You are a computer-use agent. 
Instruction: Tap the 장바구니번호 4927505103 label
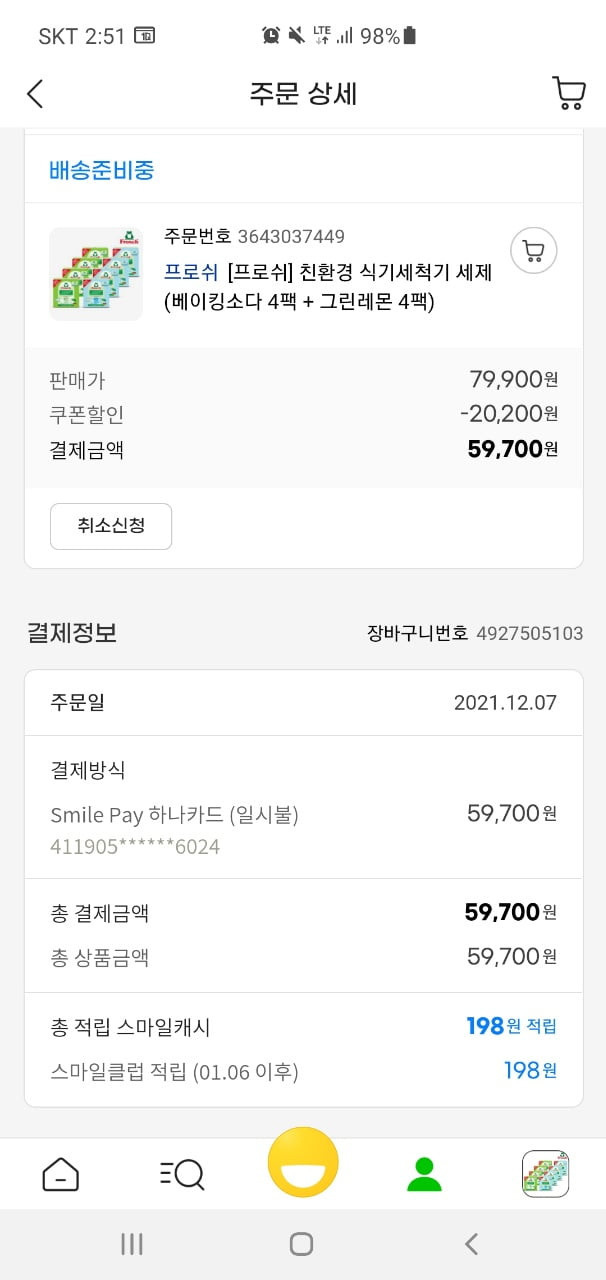[475, 634]
